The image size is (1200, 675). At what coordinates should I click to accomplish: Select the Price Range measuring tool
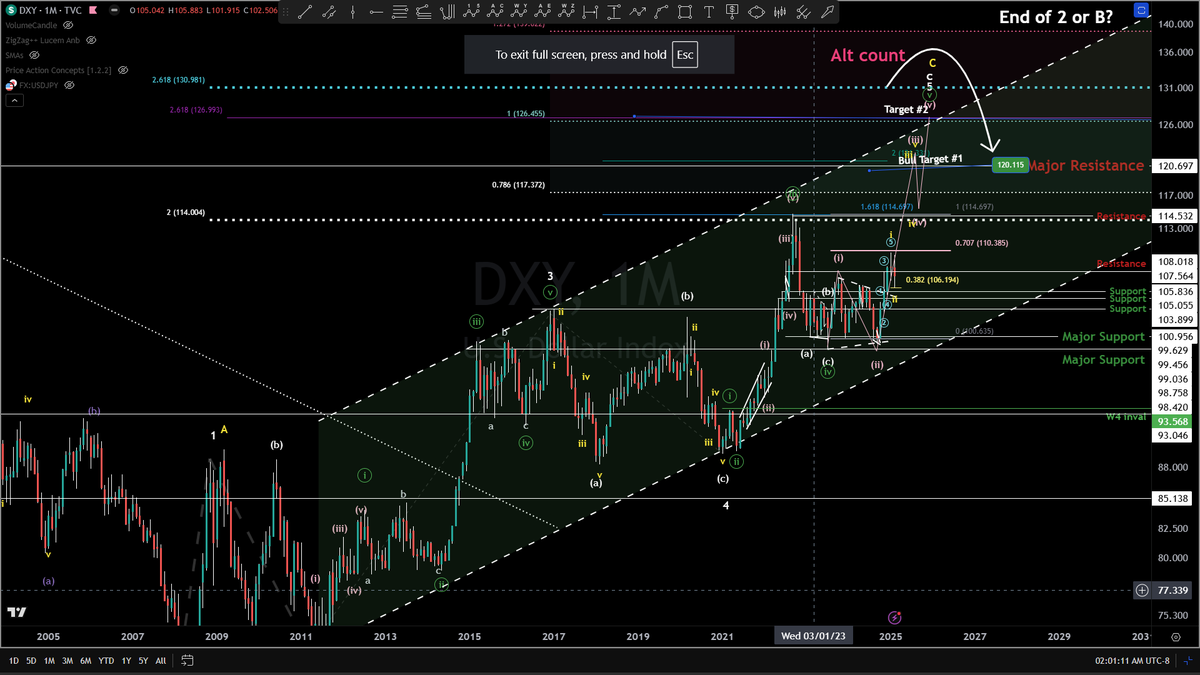click(x=614, y=12)
